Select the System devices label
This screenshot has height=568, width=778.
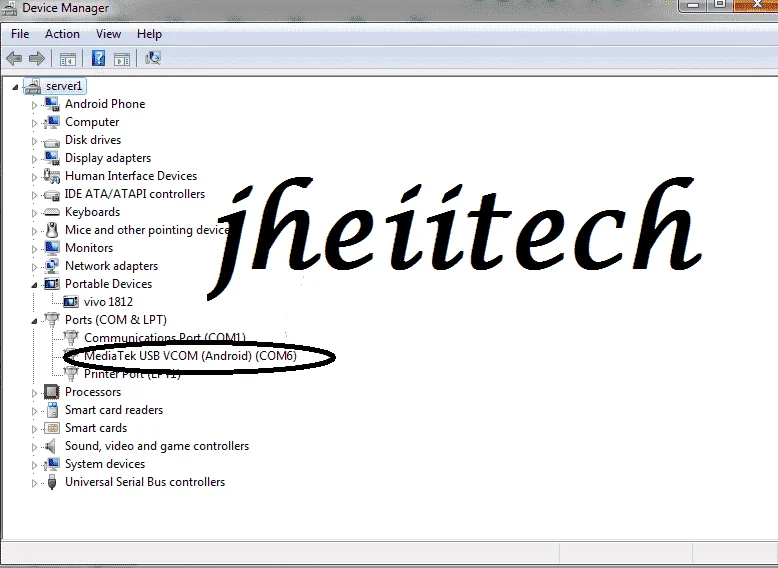coord(105,464)
